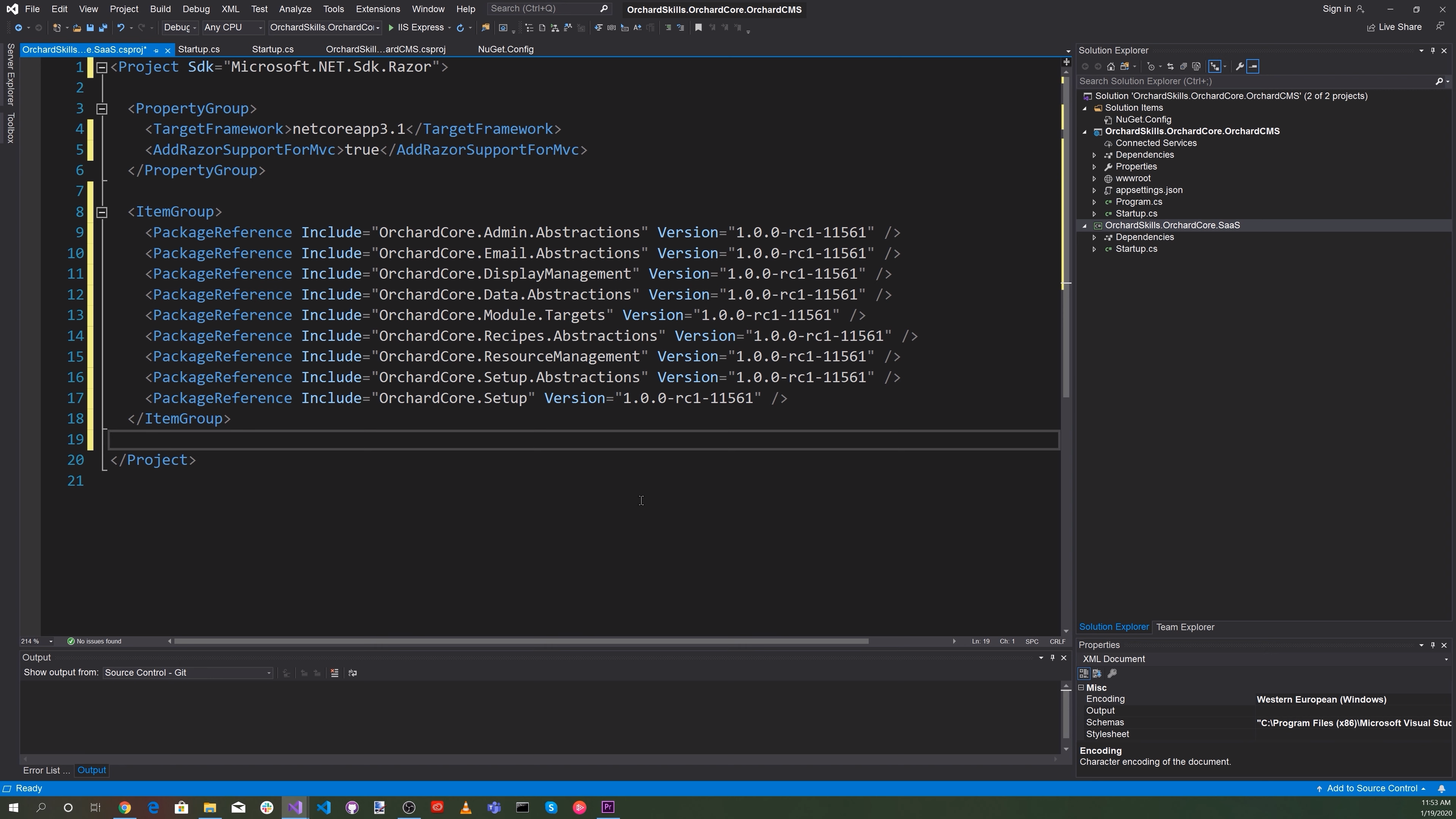Collapse the PropertyGroup outlining at line 3

[x=102, y=108]
